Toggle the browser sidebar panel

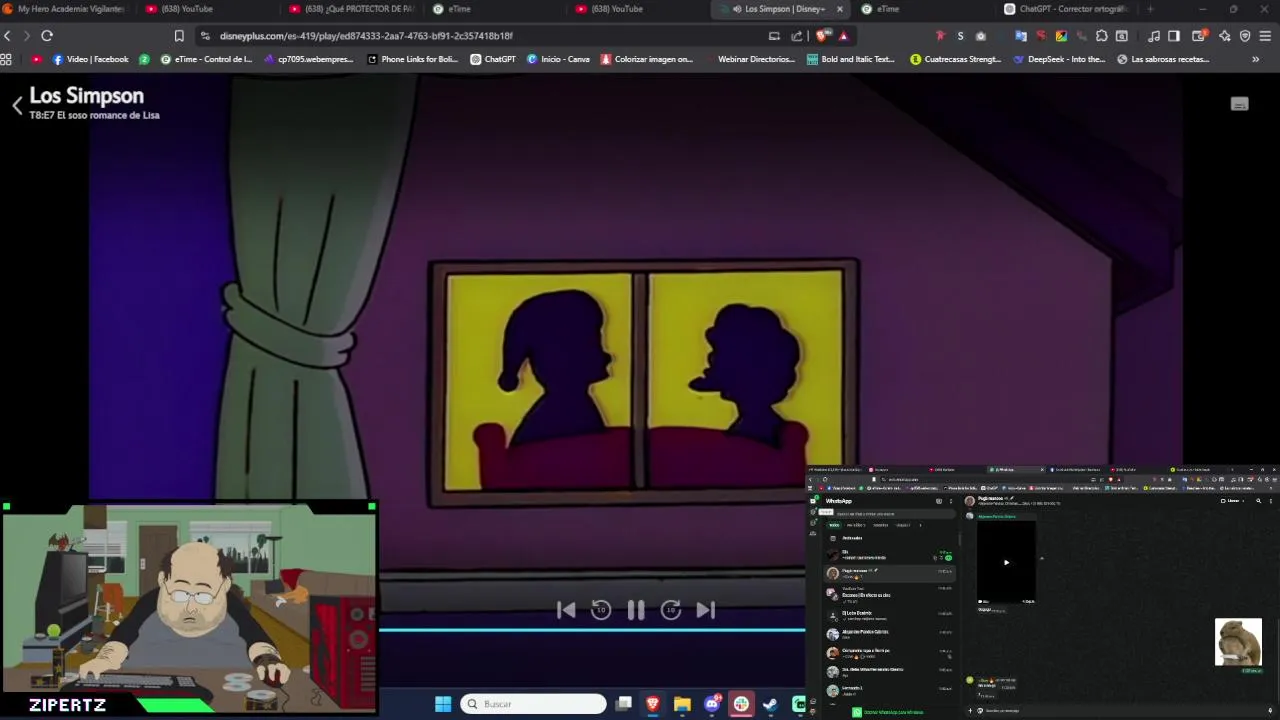1174,36
